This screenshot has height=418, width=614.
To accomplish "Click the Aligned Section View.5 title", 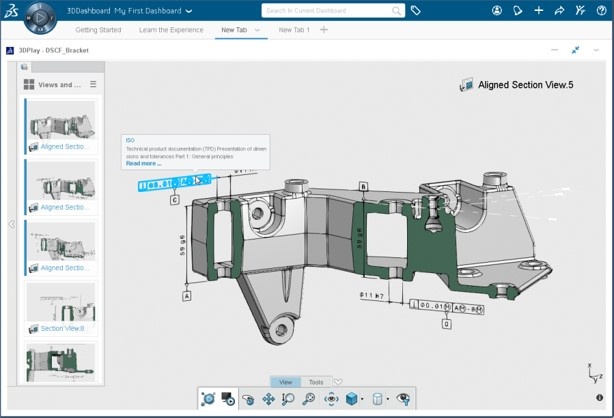I will [x=526, y=85].
